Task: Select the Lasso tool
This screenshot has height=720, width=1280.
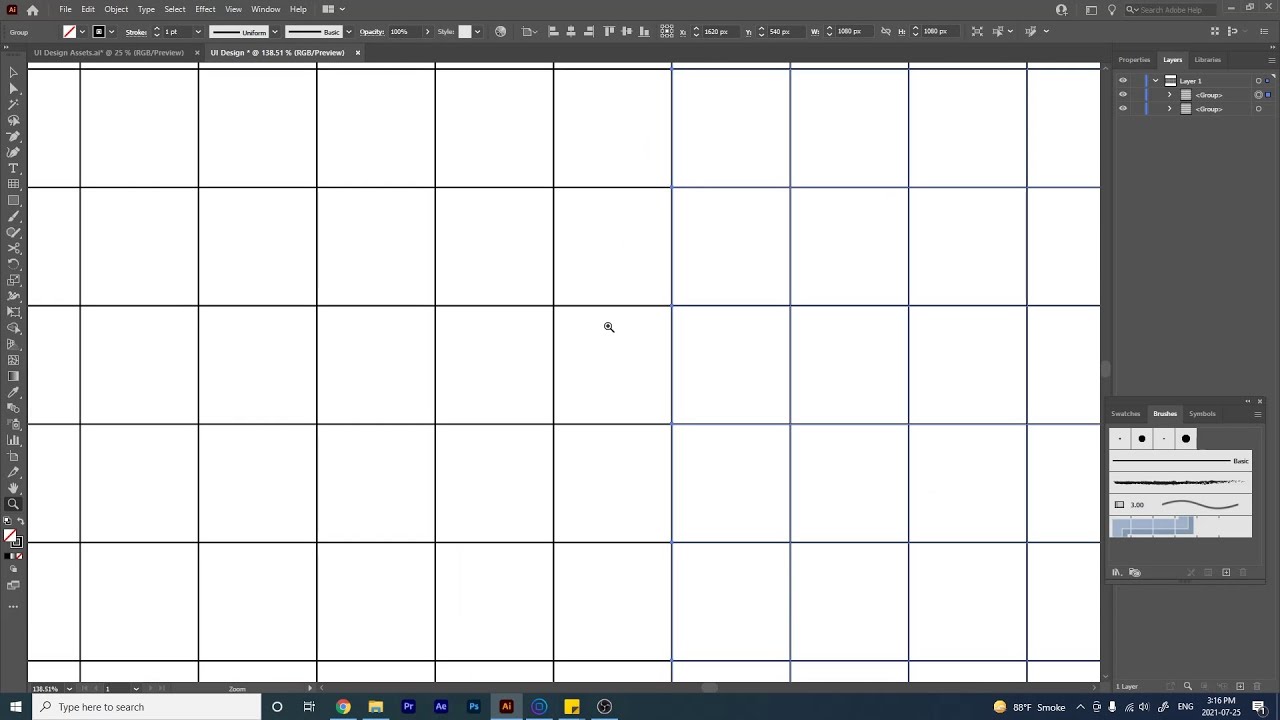Action: (x=13, y=120)
